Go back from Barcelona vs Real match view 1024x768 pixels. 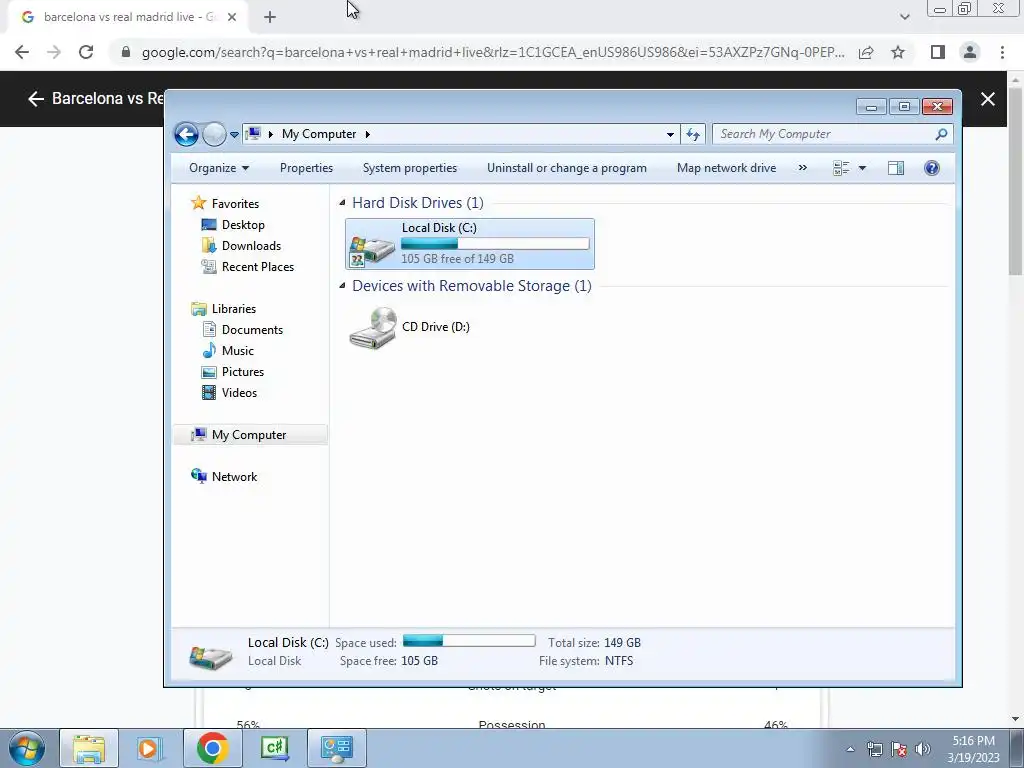tap(36, 99)
